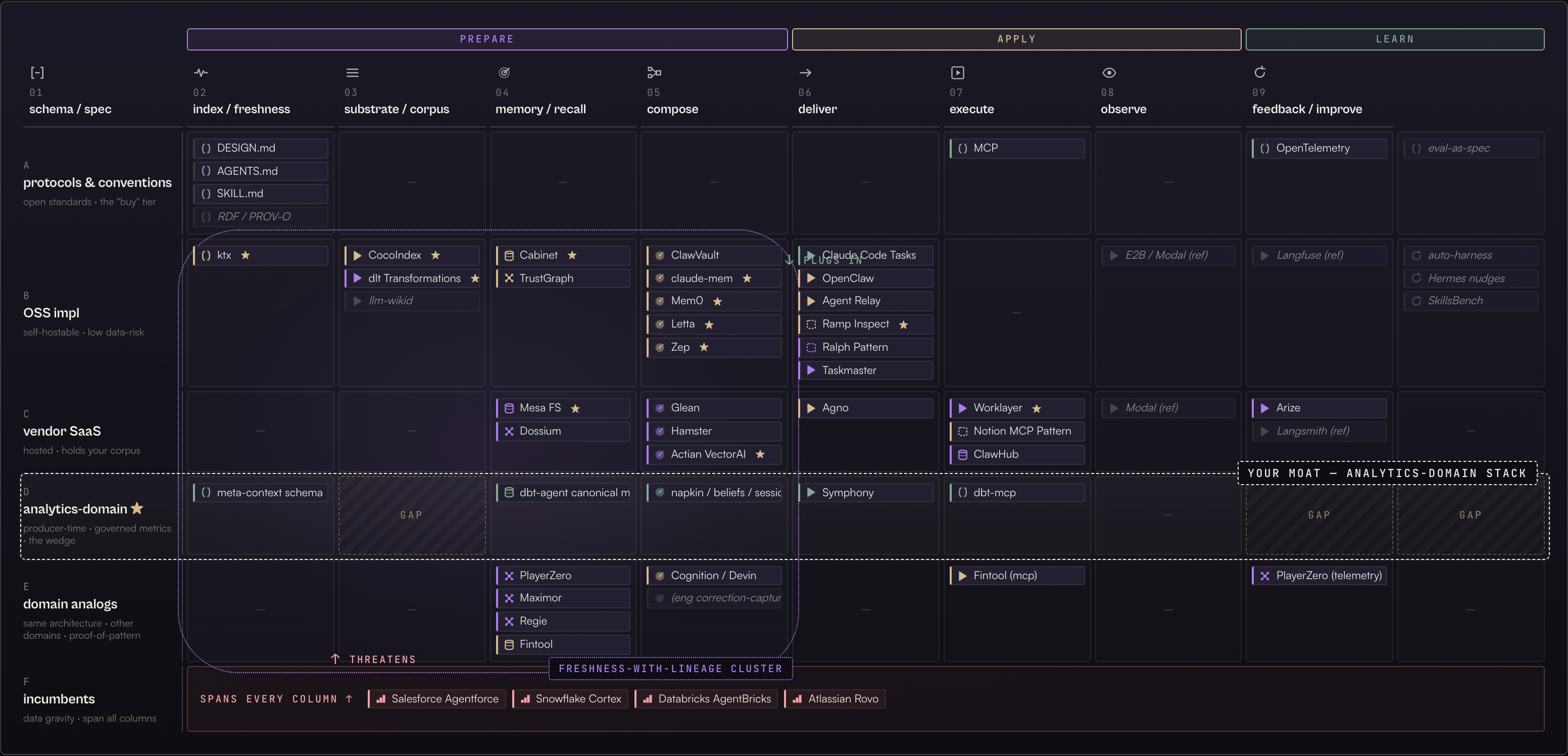
Task: Open the OpenTelemetry chip
Action: click(x=1319, y=148)
